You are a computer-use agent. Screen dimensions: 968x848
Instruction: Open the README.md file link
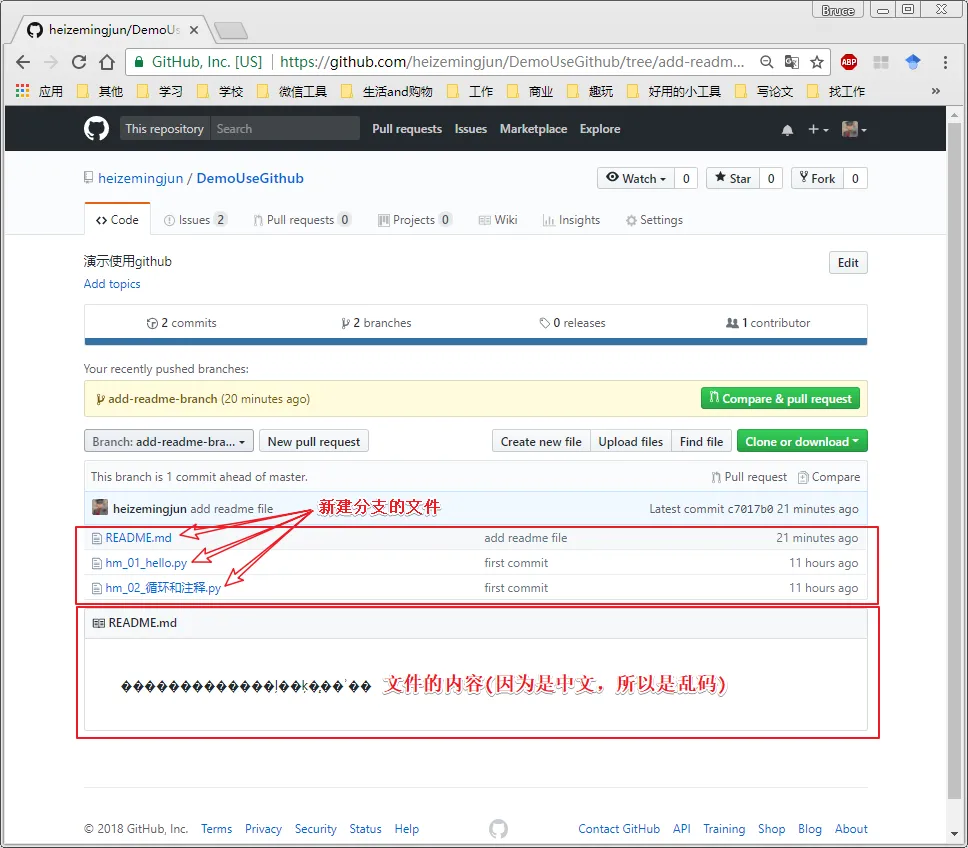[138, 538]
